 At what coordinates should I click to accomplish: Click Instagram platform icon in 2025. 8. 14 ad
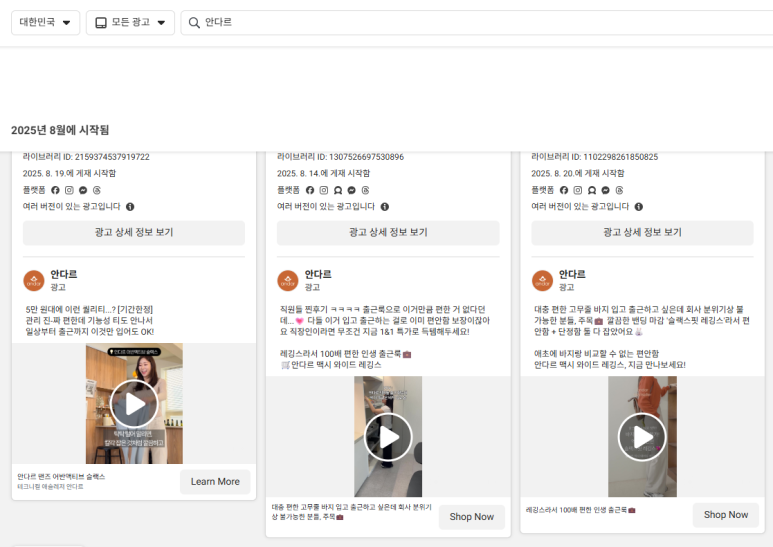[323, 190]
